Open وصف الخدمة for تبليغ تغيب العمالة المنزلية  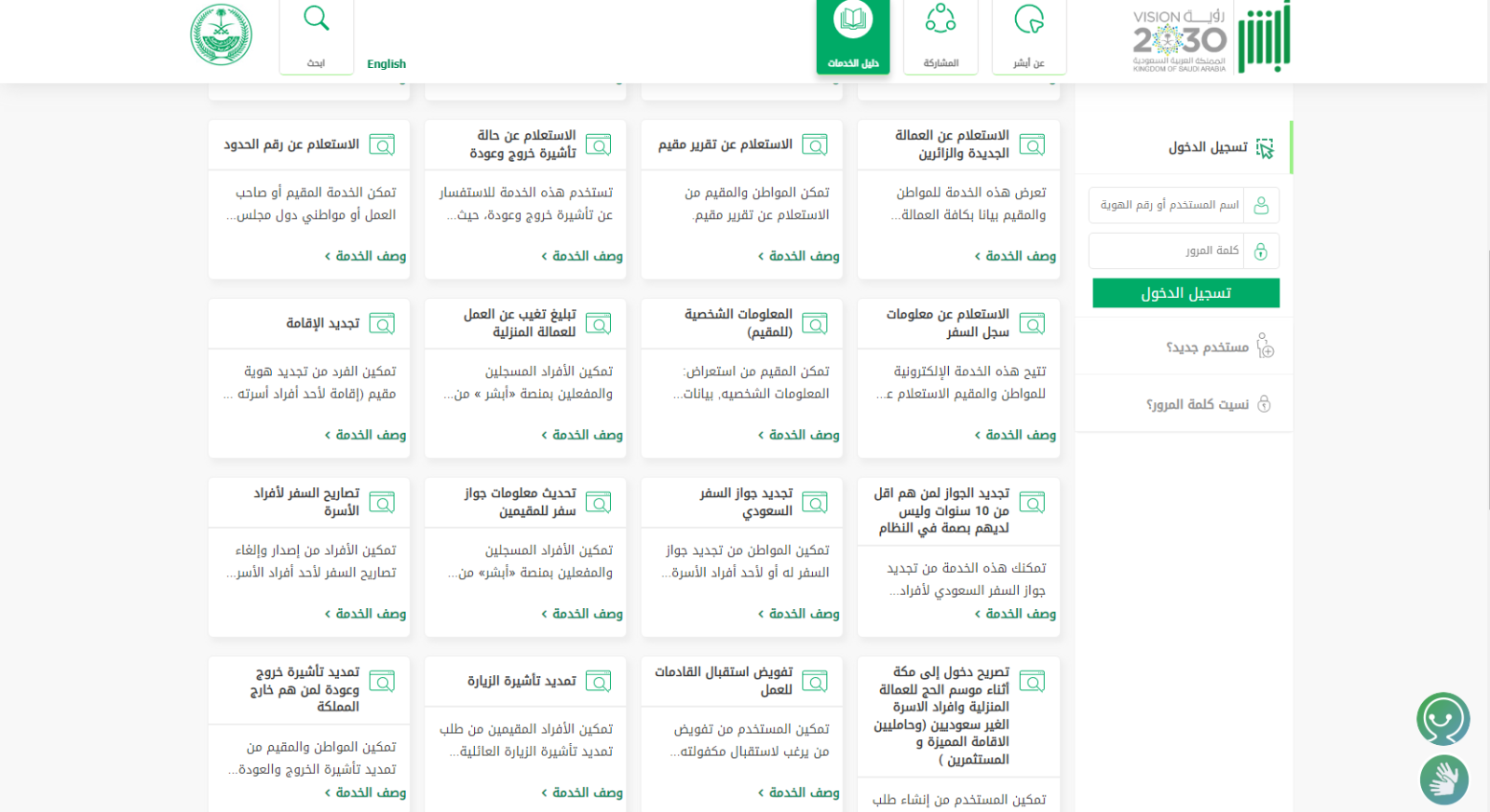pyautogui.click(x=582, y=435)
